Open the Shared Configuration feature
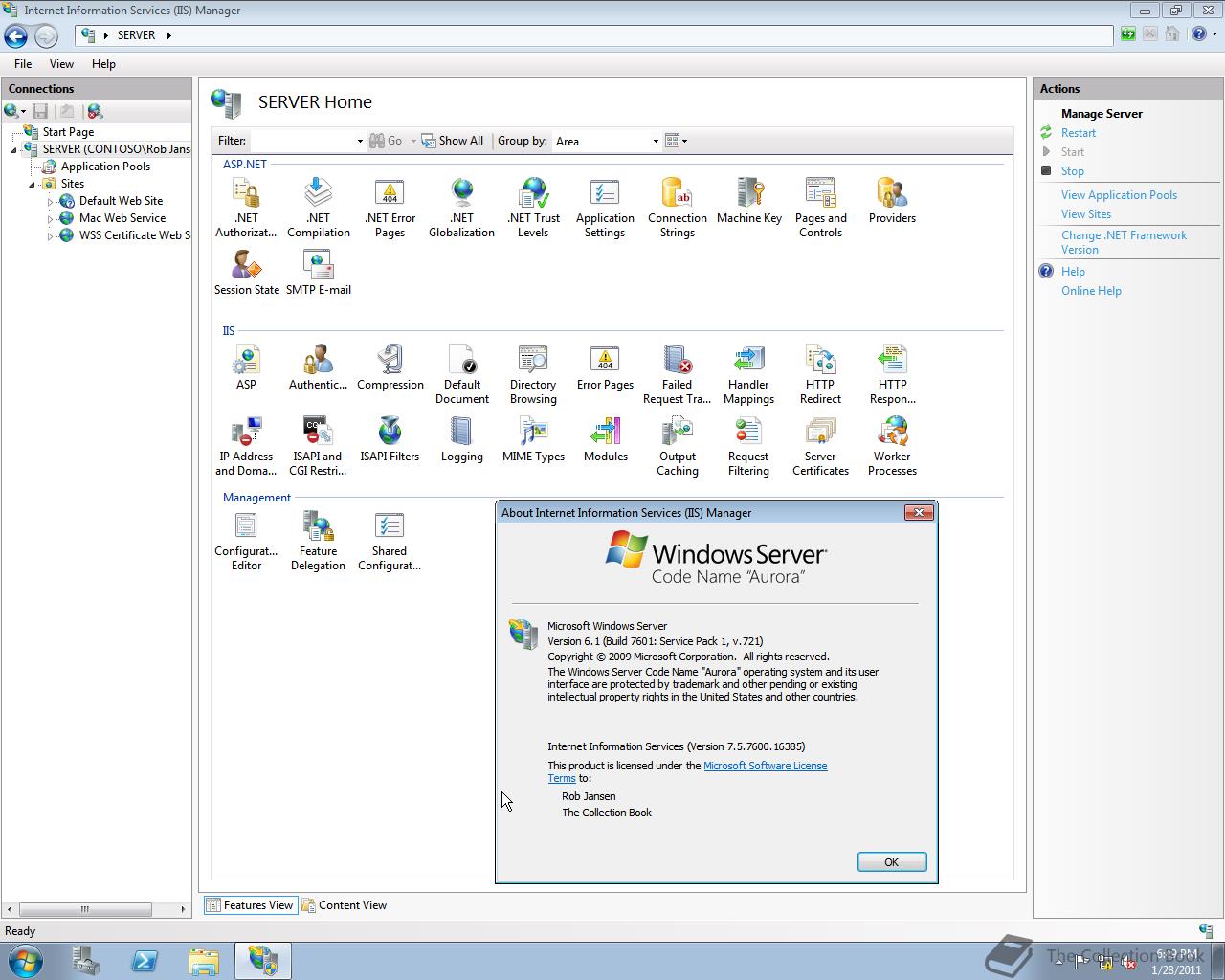This screenshot has height=980, width=1225. [390, 541]
